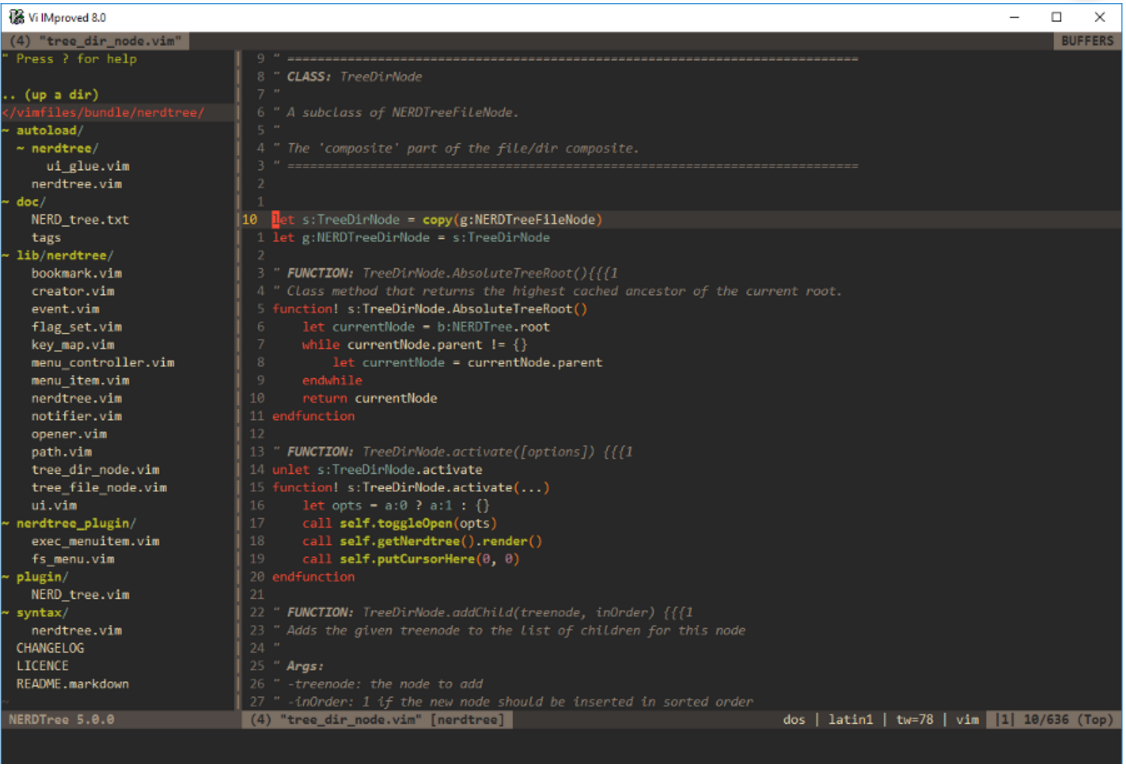This screenshot has height=768, width=1126.
Task: Place cursor on 'function! s:TreeDirNode.AbsoluteTreeRoot()' line
Action: point(429,309)
